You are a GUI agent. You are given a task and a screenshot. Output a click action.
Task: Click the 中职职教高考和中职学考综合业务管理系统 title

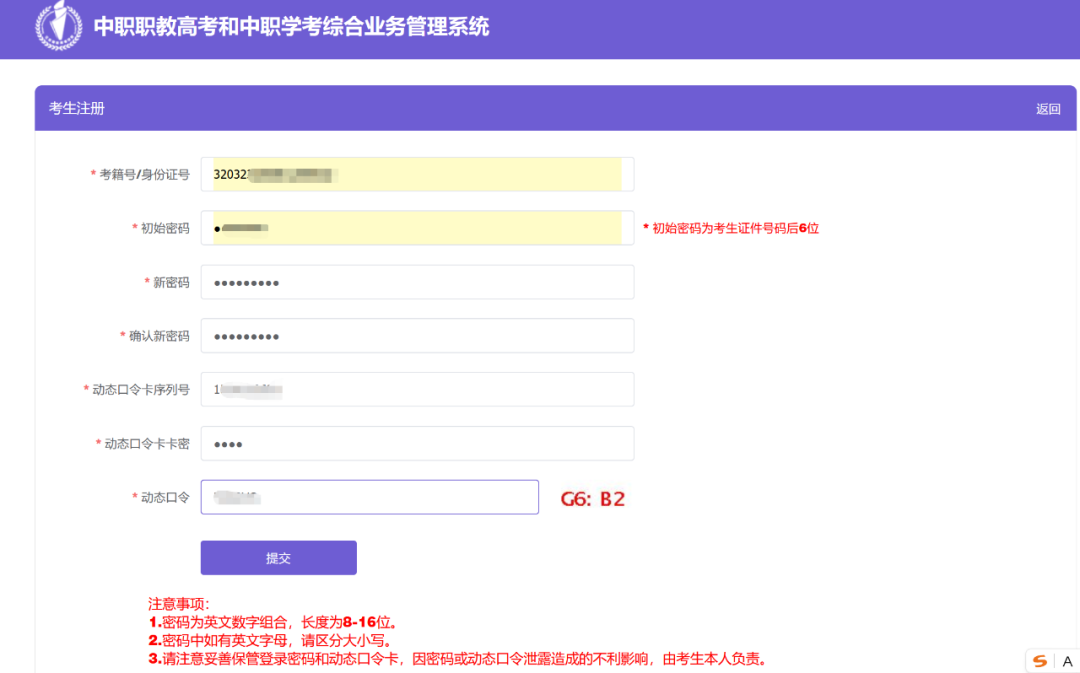click(291, 27)
